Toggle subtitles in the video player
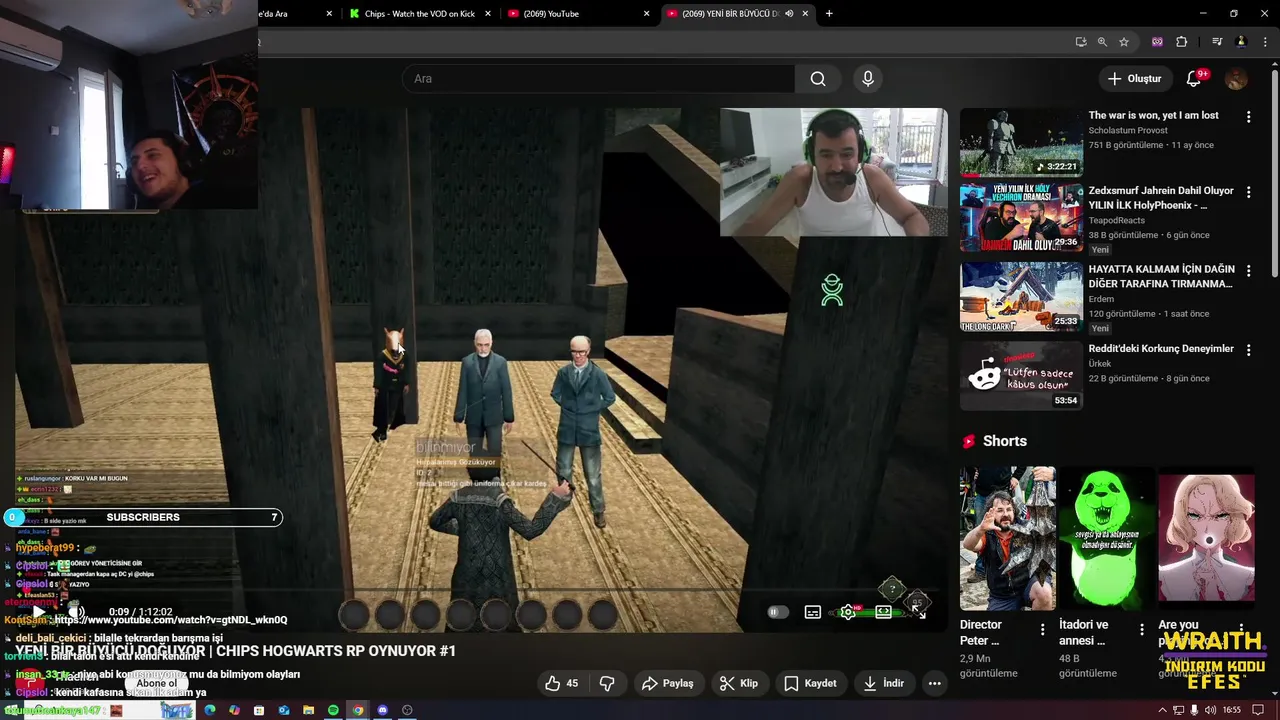 point(813,612)
